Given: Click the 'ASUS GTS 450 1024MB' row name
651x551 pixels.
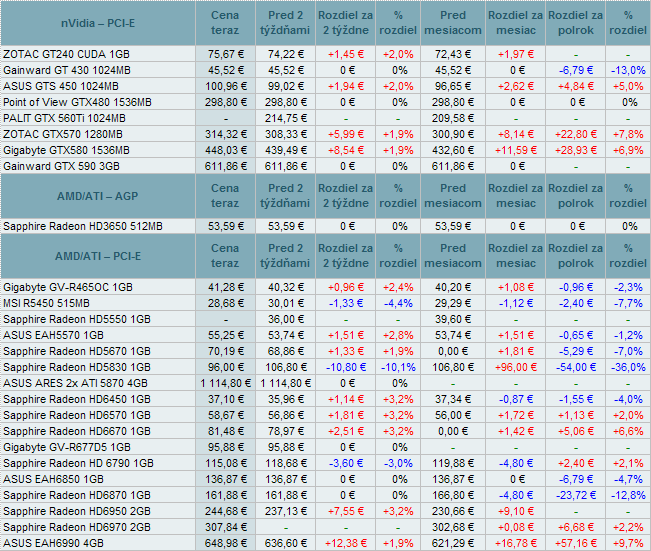Looking at the screenshot, I should point(61,86).
